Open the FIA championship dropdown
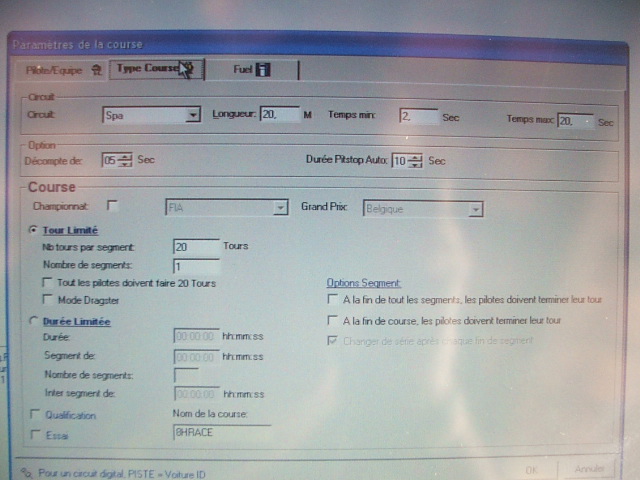Image resolution: width=640 pixels, height=480 pixels. click(280, 208)
